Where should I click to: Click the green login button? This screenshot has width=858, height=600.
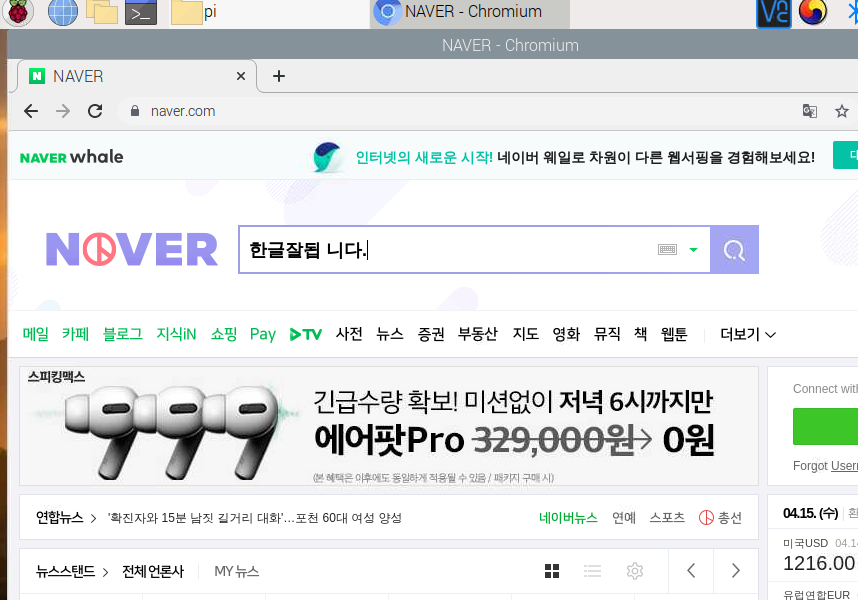825,426
